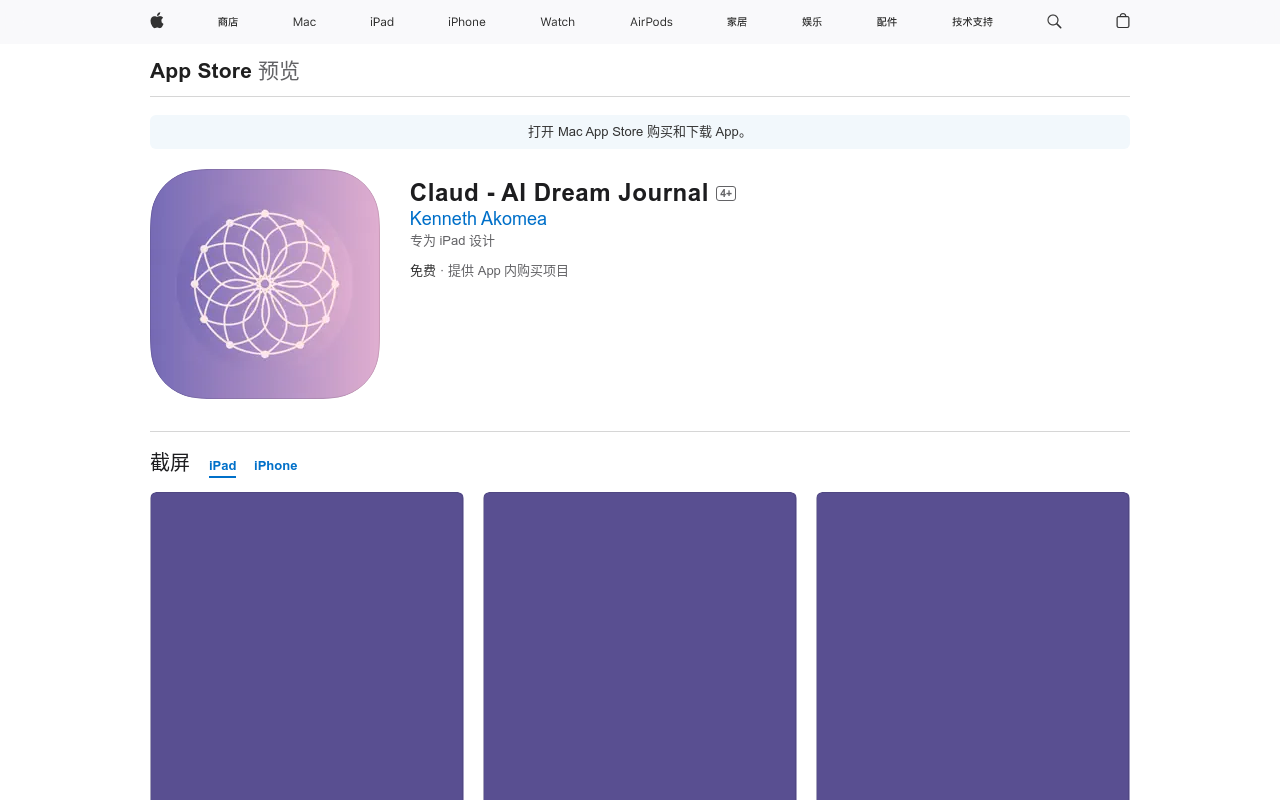Viewport: 1280px width, 800px height.
Task: Open the 家居 nav menu item
Action: tap(737, 22)
